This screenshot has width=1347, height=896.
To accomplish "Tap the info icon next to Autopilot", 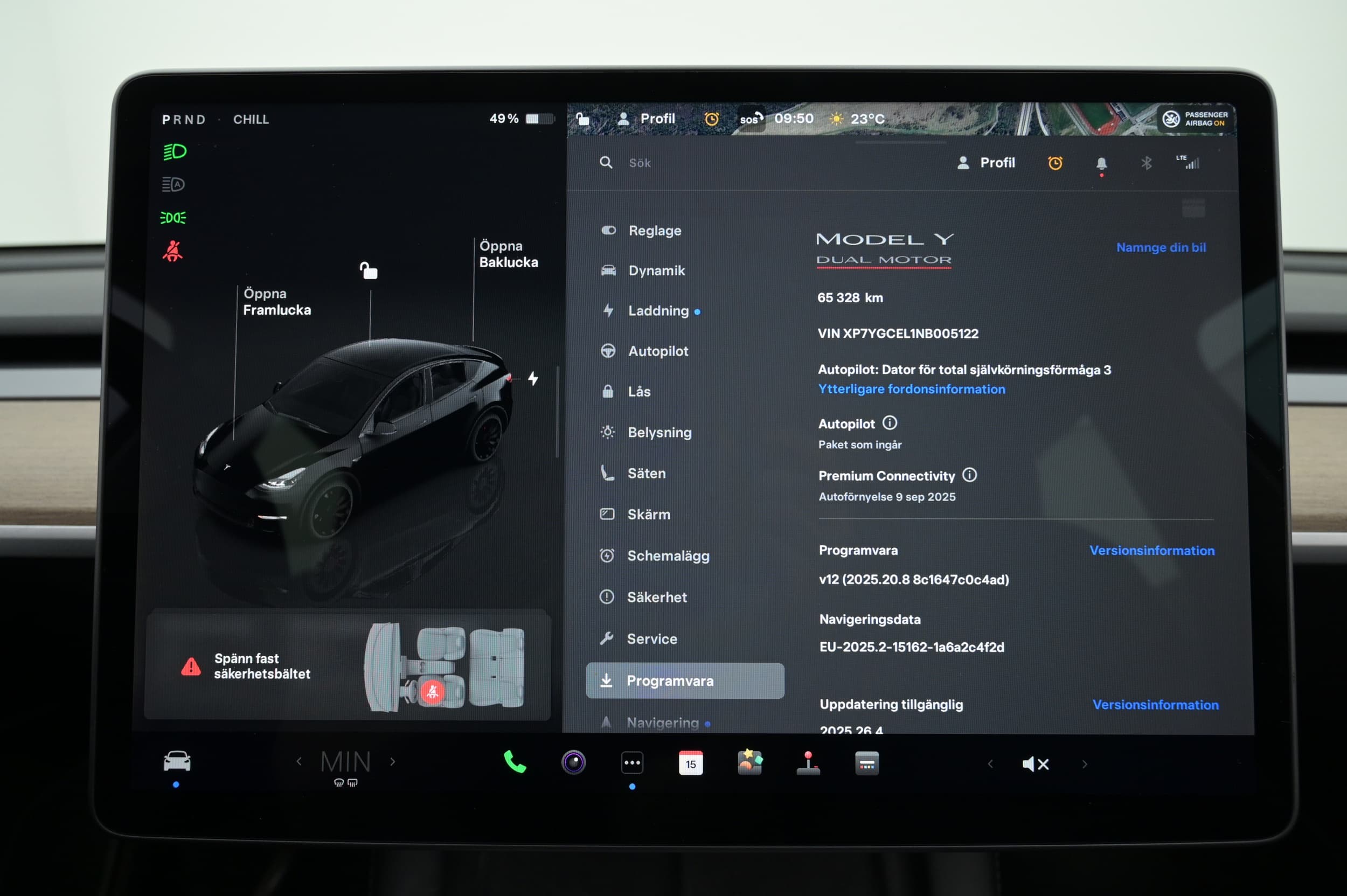I will coord(890,423).
